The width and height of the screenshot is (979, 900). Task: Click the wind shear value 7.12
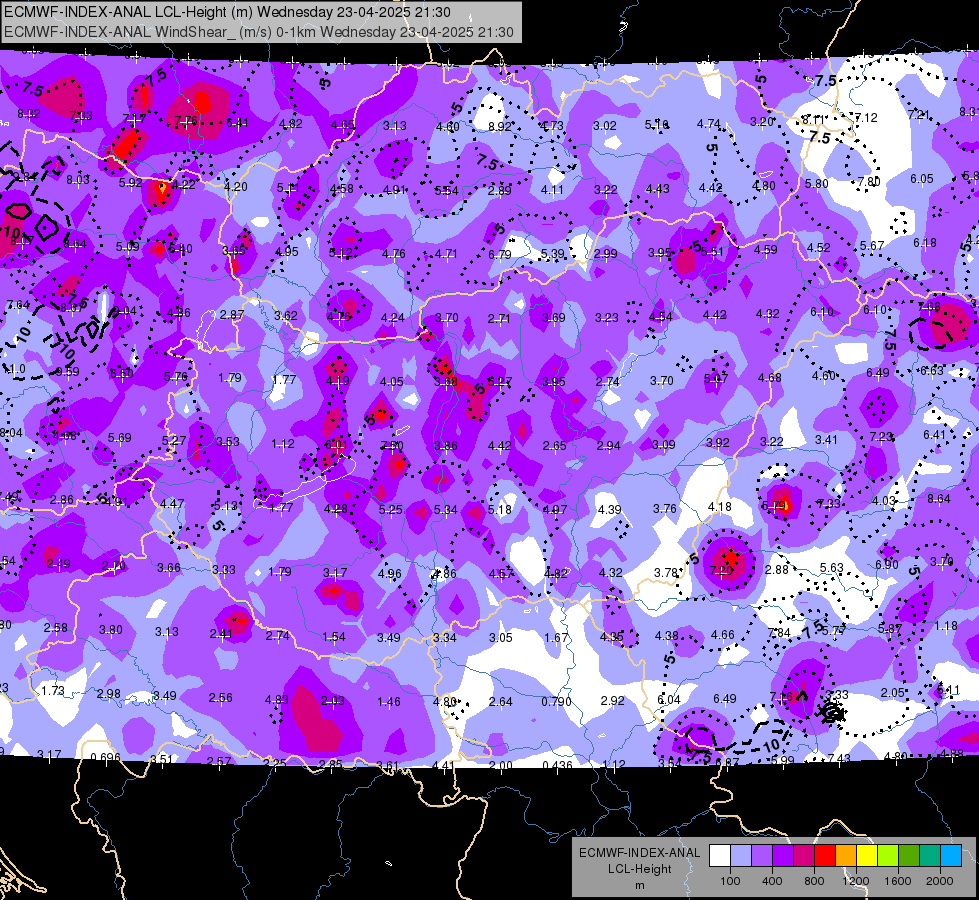pyautogui.click(x=866, y=117)
